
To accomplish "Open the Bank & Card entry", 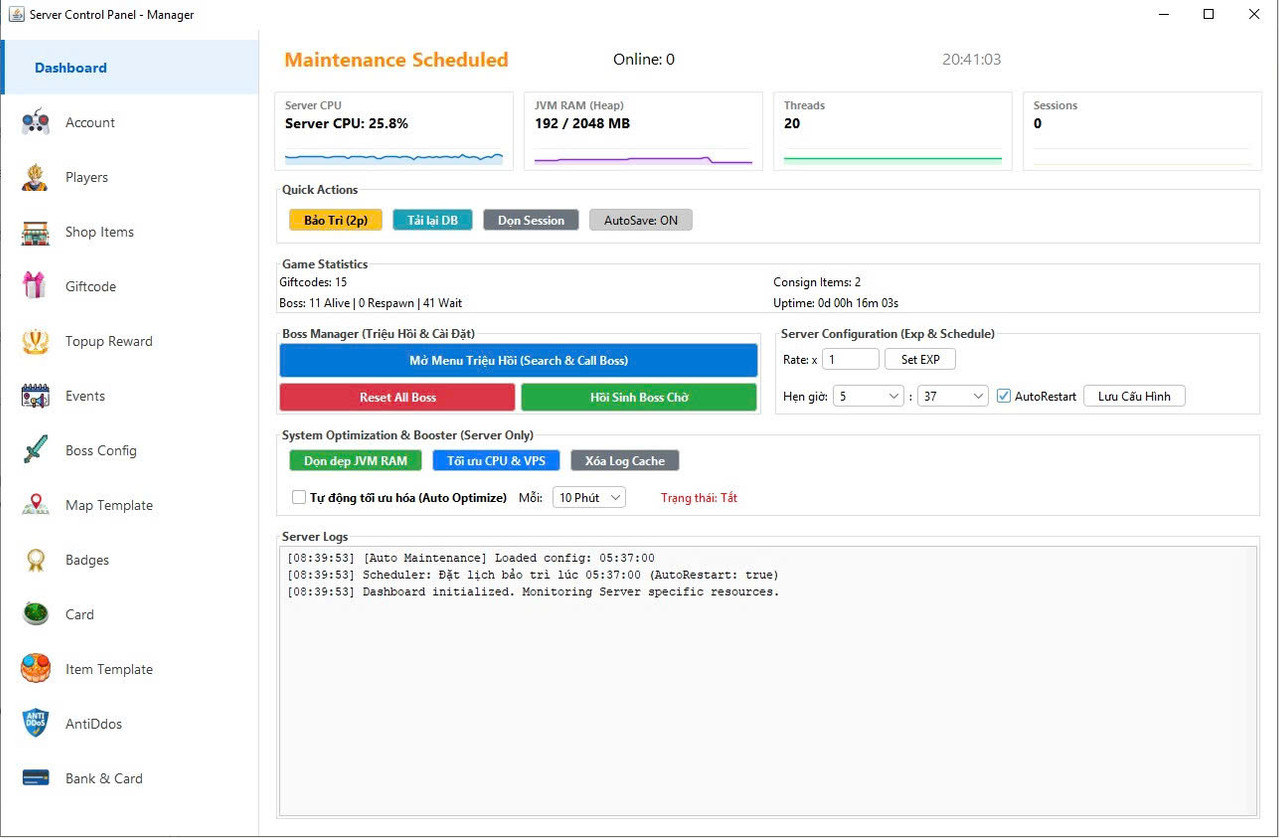I will [130, 778].
